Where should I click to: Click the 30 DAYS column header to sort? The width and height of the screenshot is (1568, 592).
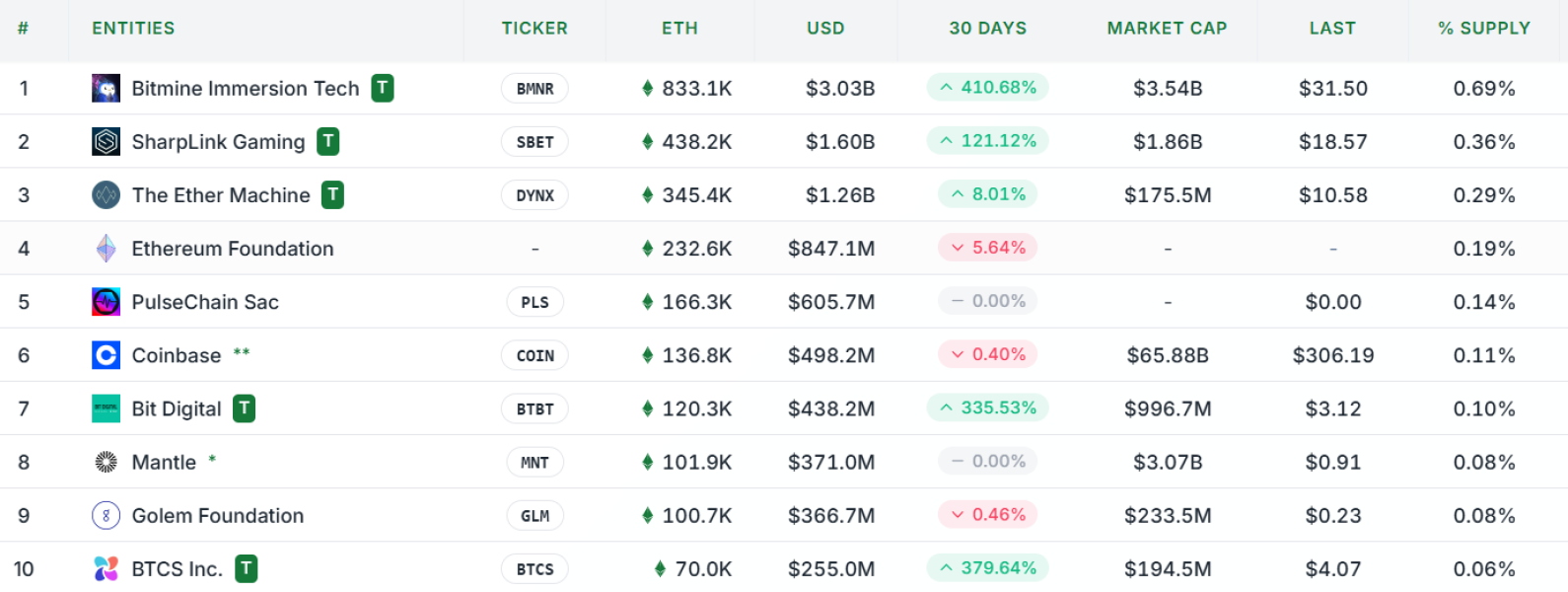point(987,28)
